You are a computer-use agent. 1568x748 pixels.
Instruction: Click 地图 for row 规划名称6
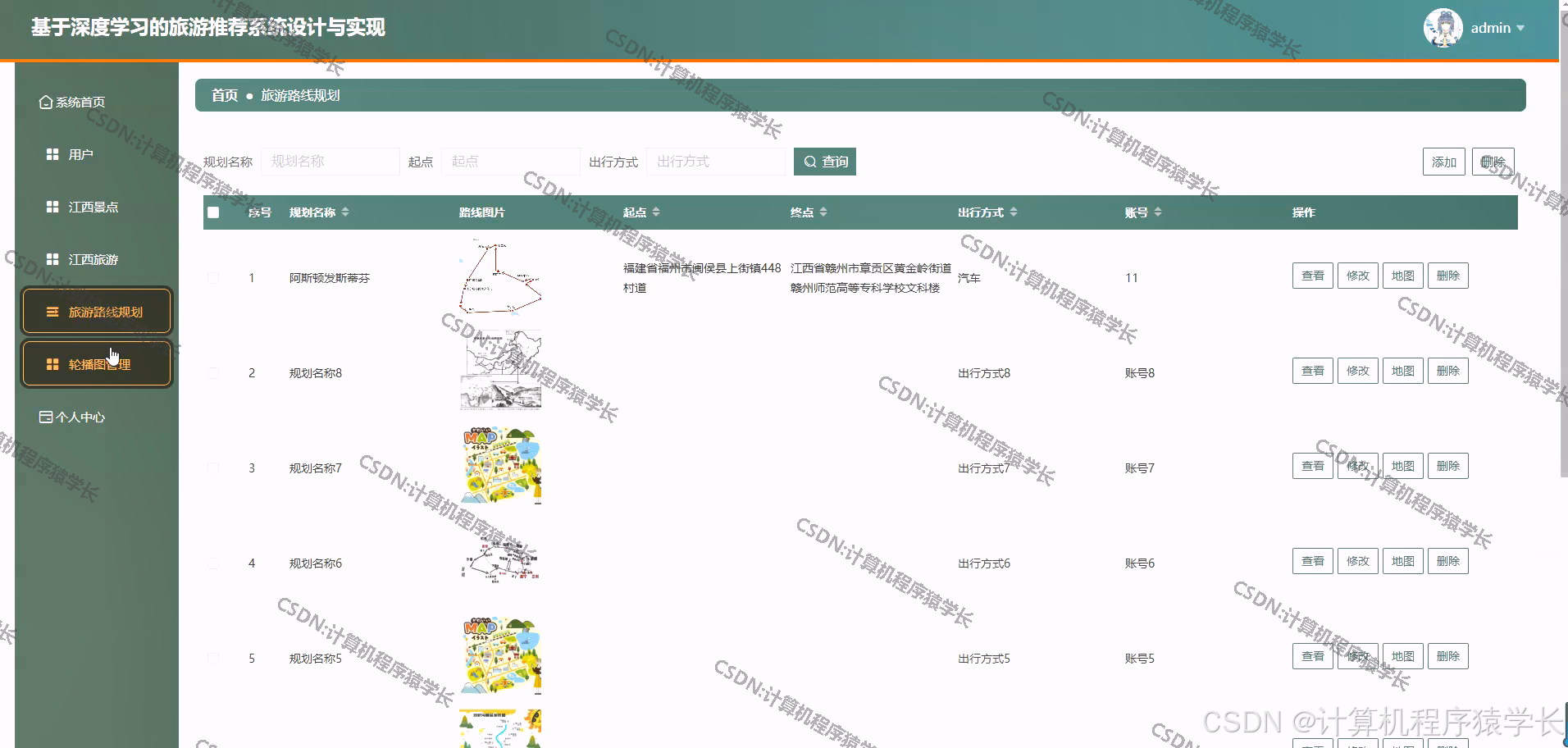point(1403,561)
